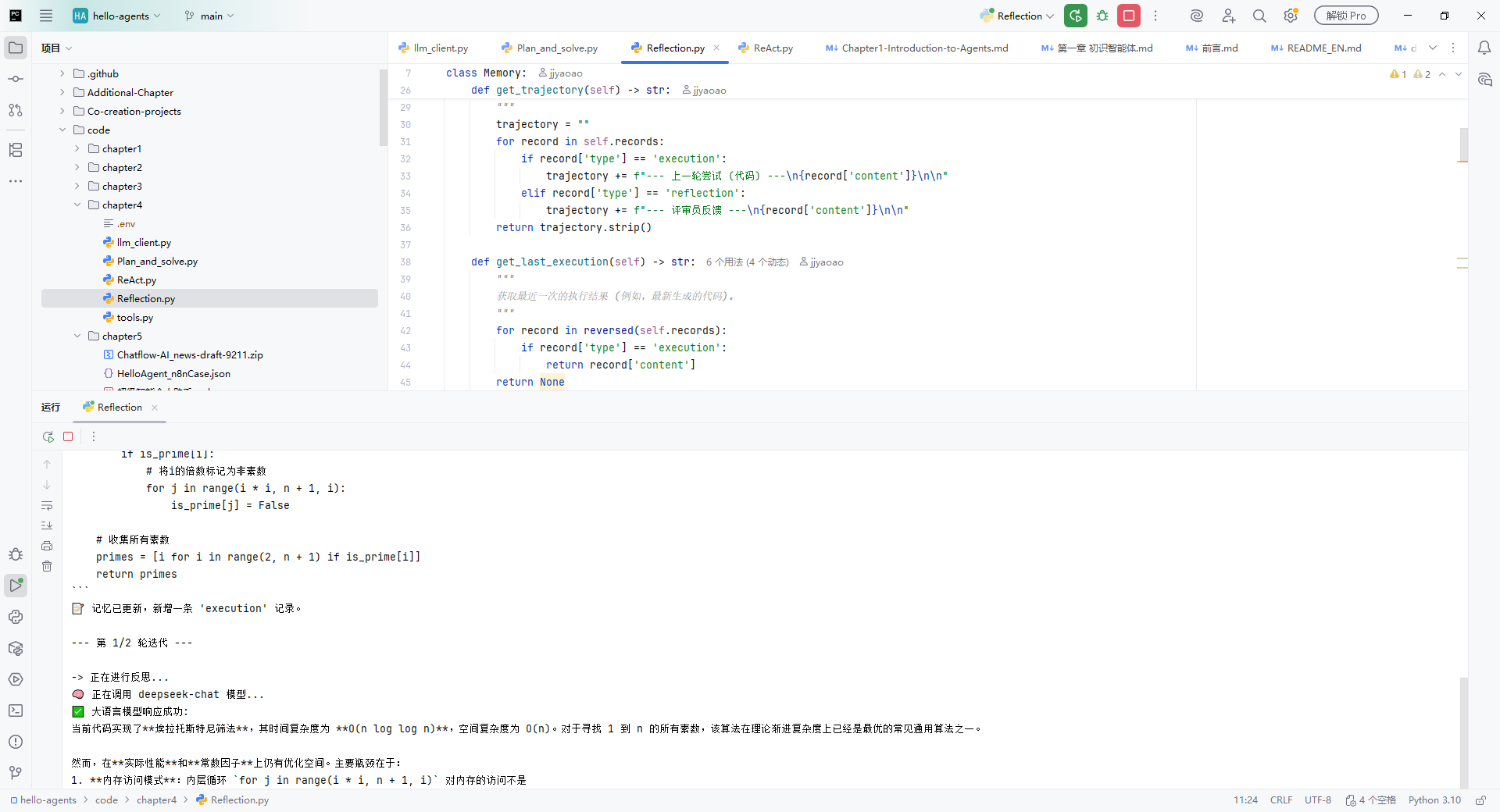Open Run panel more options menu

tap(93, 436)
